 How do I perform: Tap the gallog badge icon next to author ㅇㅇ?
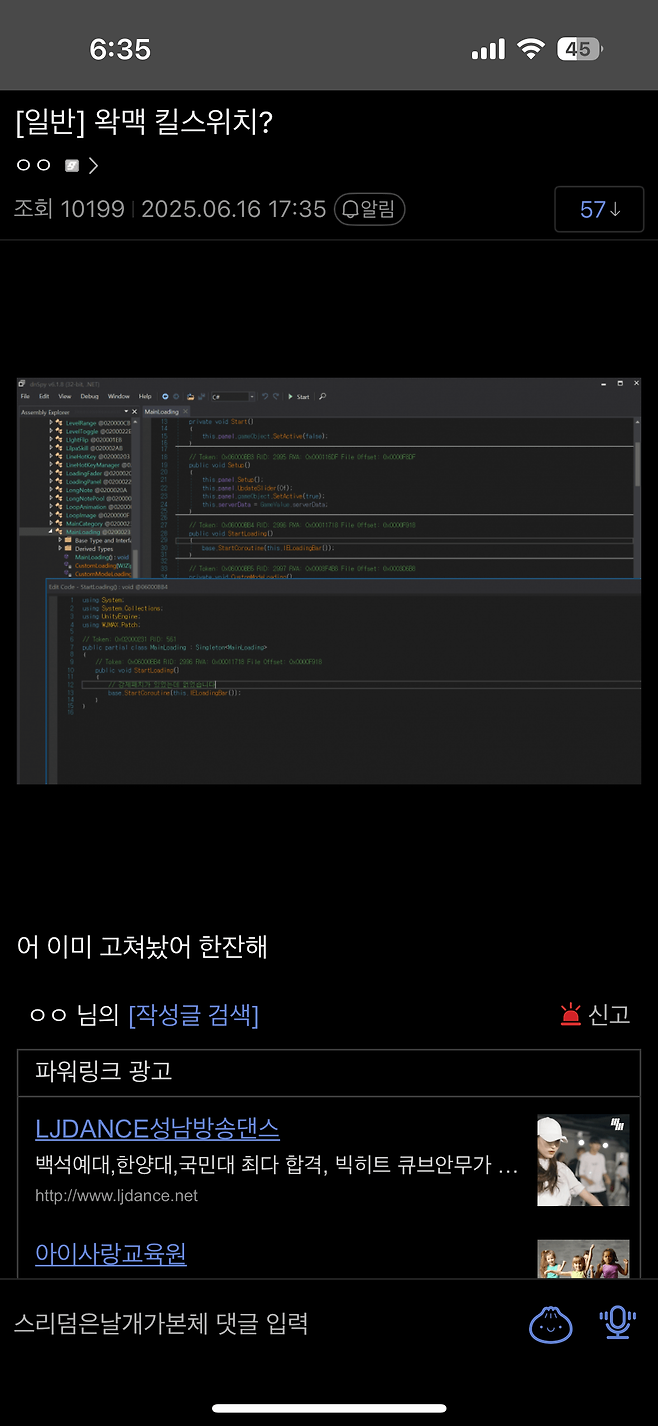coord(72,166)
